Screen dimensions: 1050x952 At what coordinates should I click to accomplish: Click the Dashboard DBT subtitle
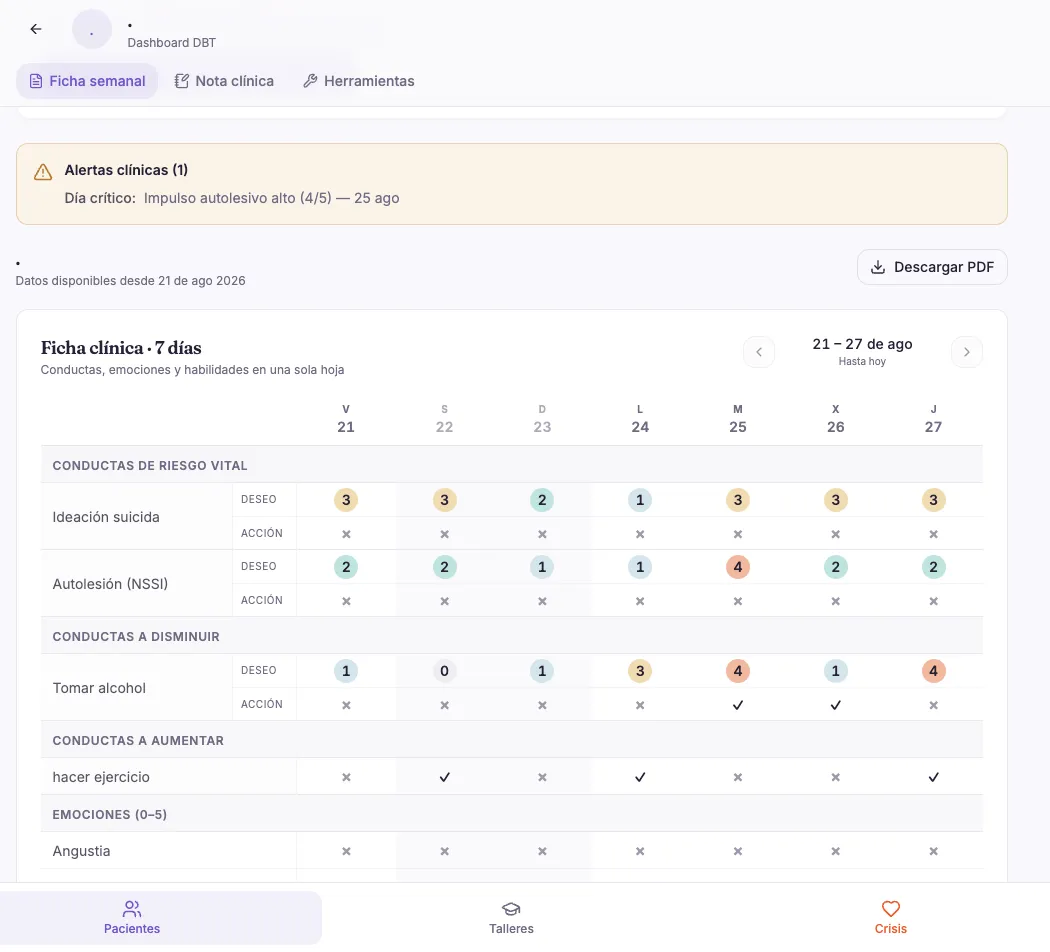[x=171, y=43]
